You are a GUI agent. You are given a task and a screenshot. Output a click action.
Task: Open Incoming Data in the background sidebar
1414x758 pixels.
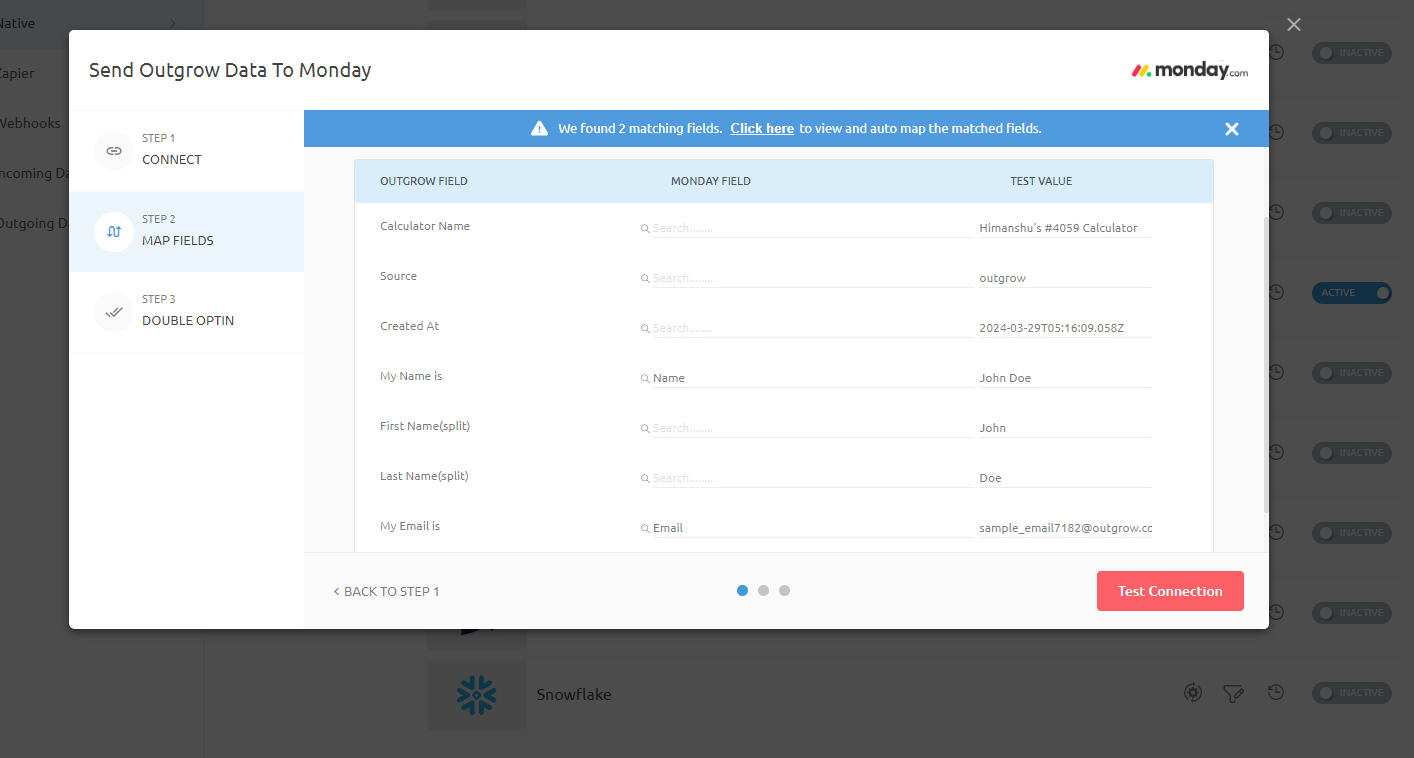(x=34, y=173)
